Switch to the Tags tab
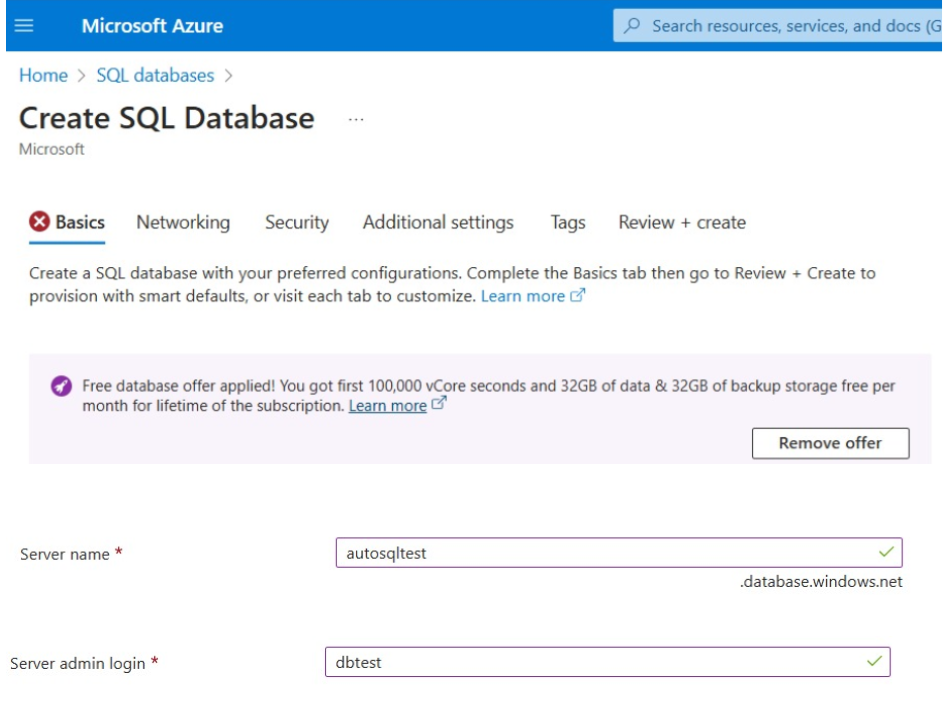 [566, 222]
